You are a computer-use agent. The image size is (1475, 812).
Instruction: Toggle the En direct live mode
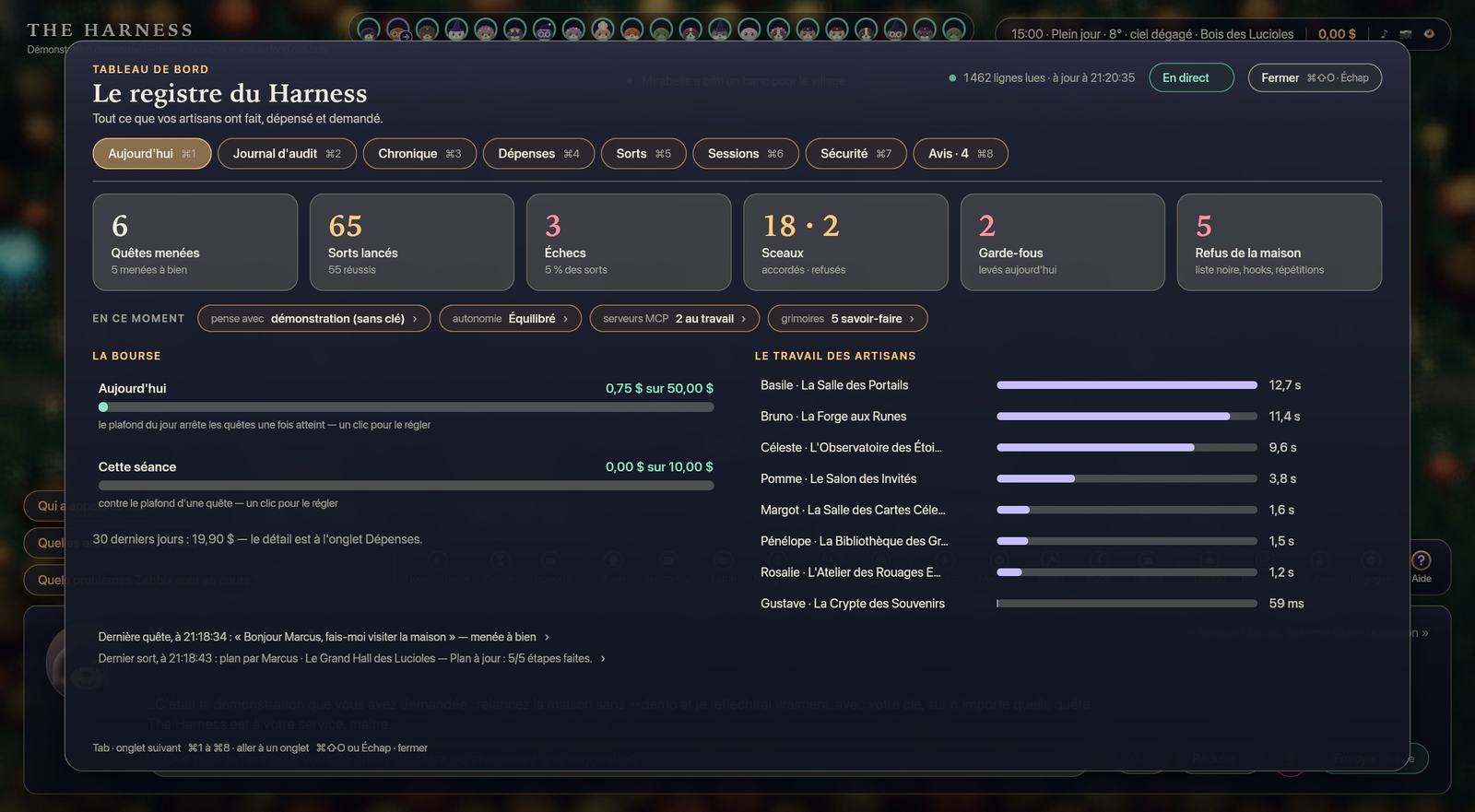point(1191,77)
